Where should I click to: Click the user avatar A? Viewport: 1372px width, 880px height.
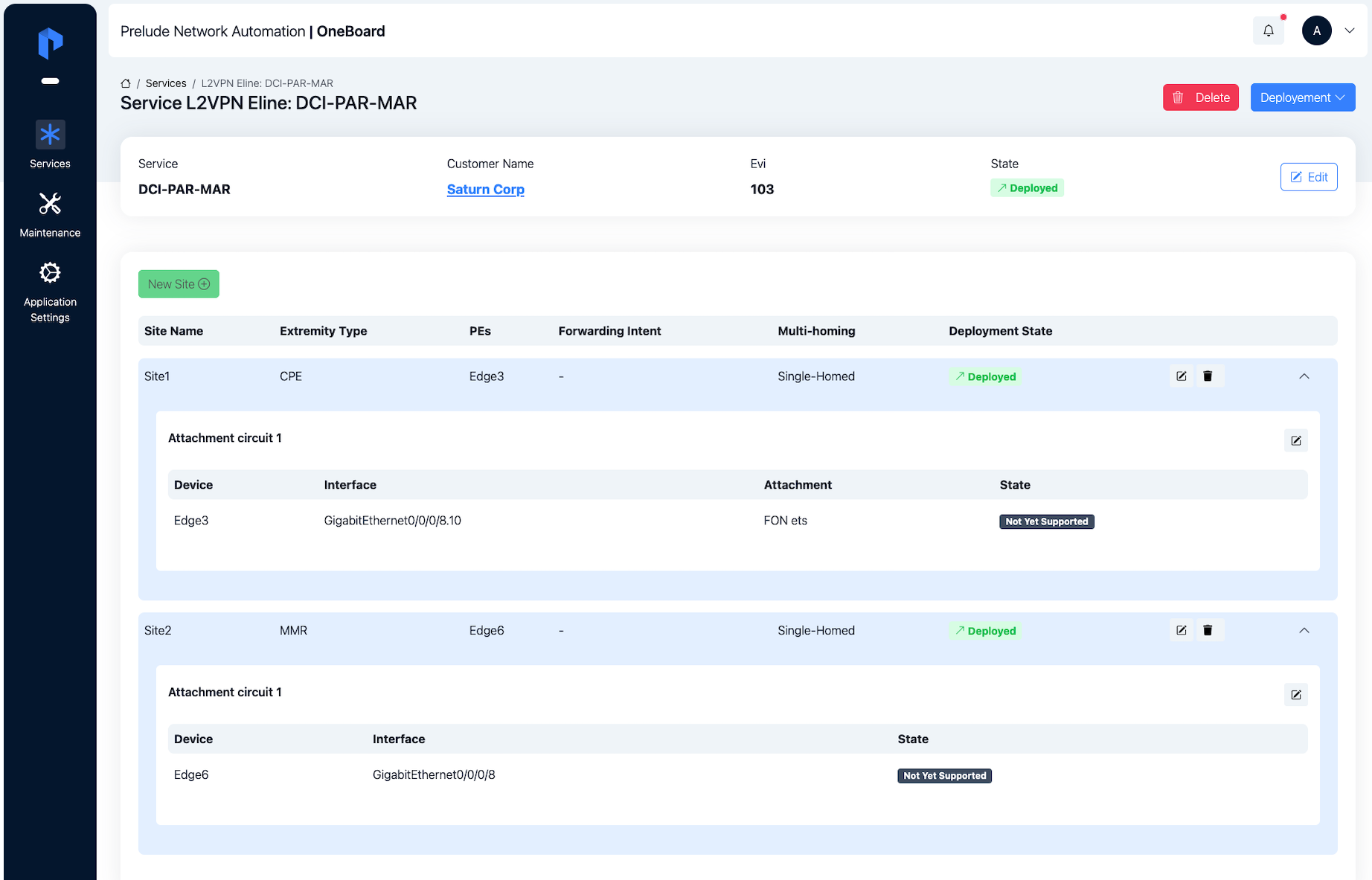[1317, 30]
